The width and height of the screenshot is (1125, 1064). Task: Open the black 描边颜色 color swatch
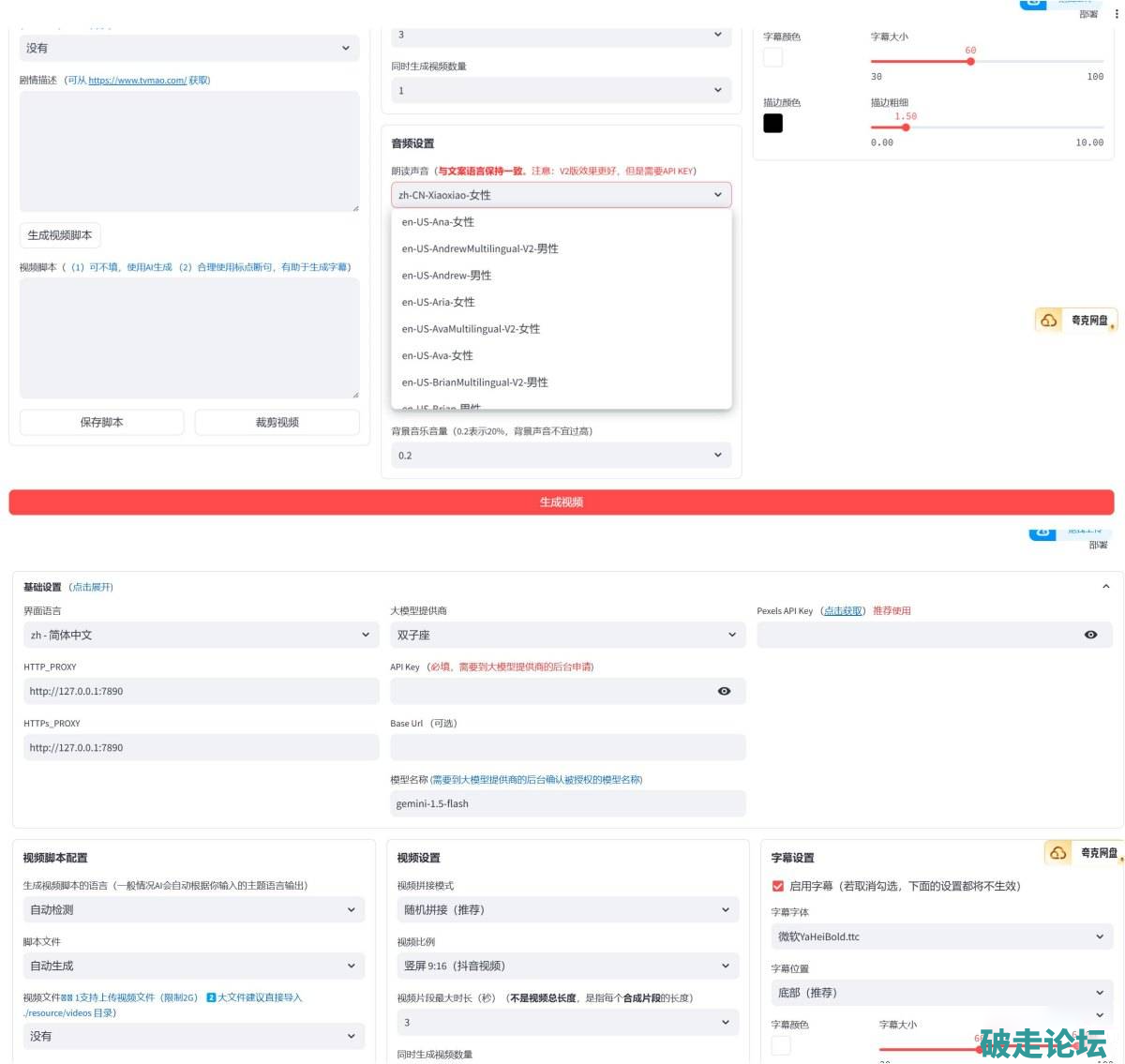pyautogui.click(x=772, y=123)
